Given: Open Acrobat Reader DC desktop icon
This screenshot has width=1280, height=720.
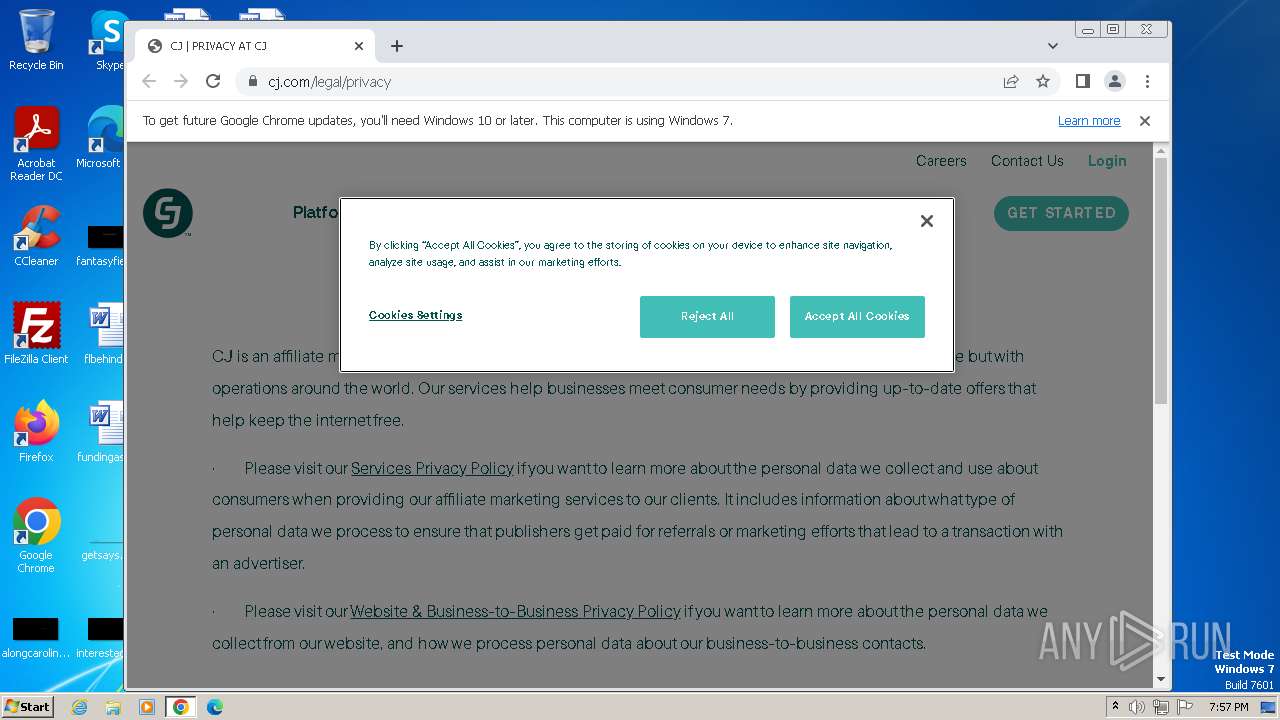Looking at the screenshot, I should (x=36, y=144).
